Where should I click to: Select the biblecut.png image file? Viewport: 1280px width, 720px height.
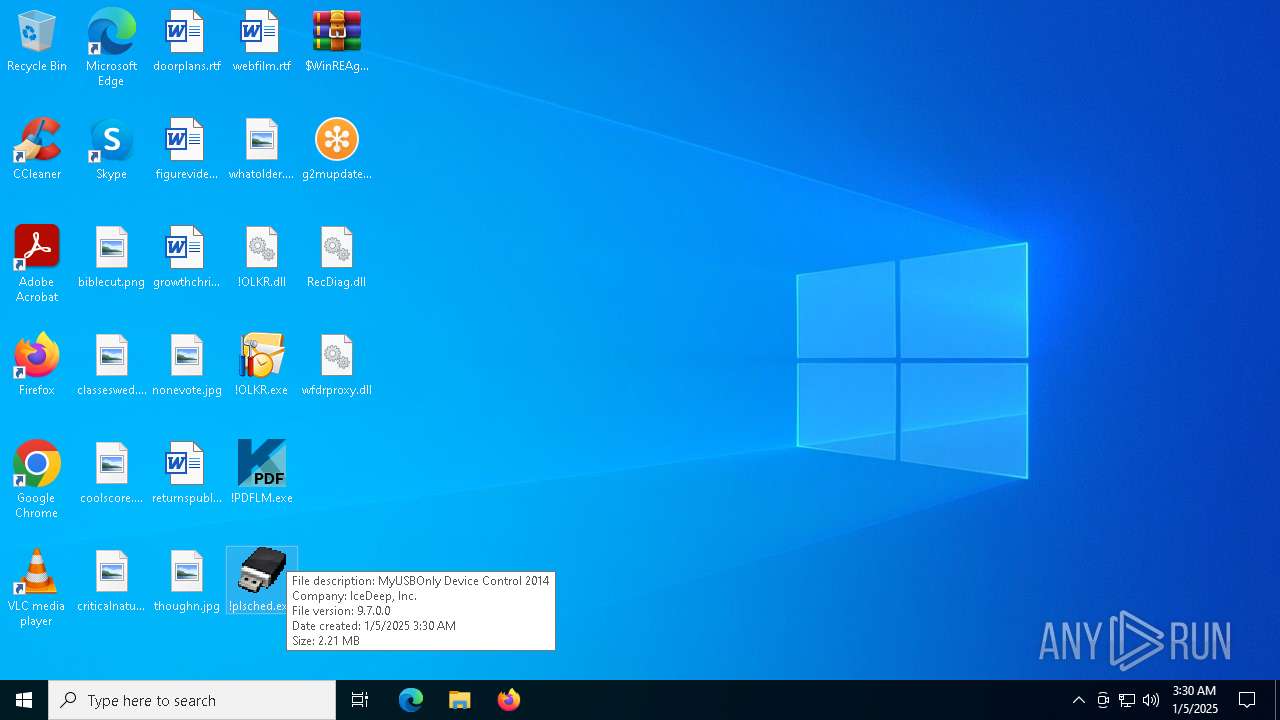(x=111, y=258)
